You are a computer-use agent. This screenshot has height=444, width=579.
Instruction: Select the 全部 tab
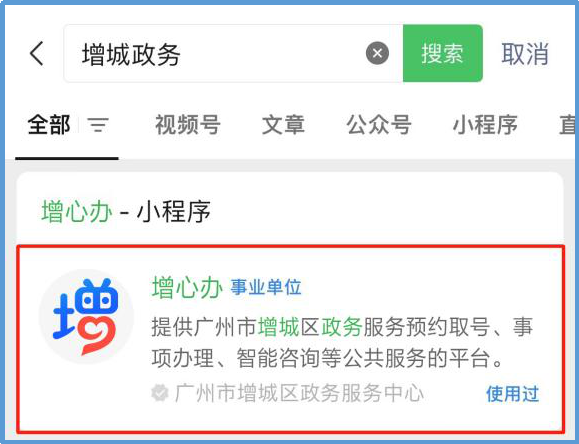(x=49, y=125)
